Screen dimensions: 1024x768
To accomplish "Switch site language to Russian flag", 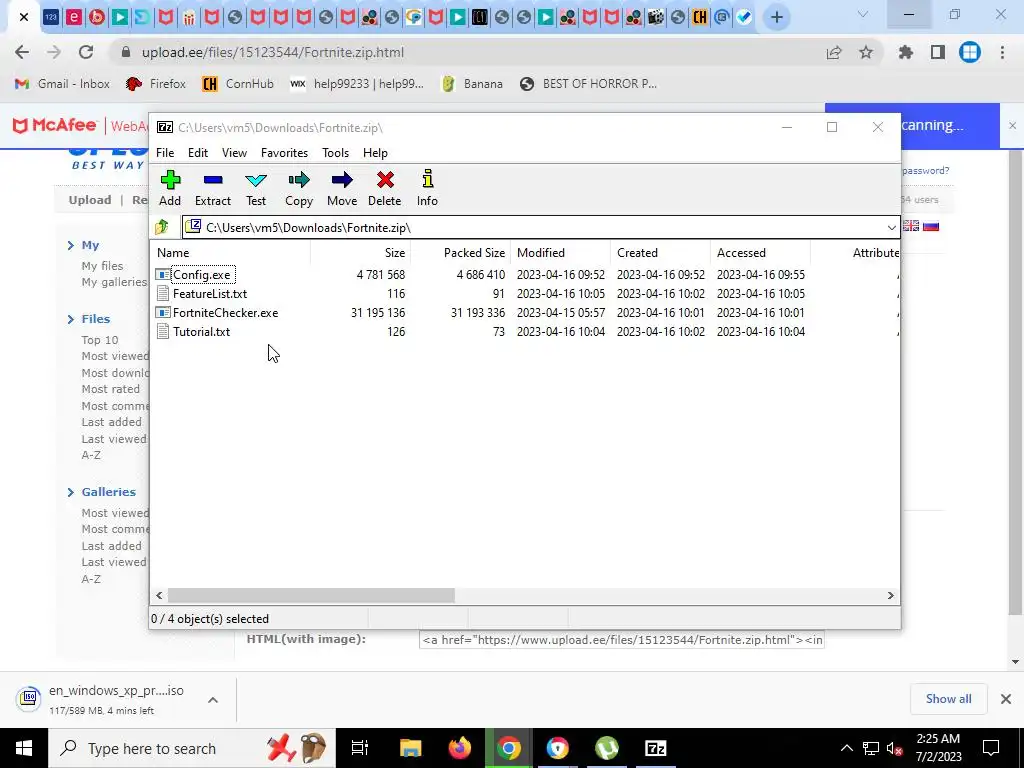I will (x=931, y=226).
